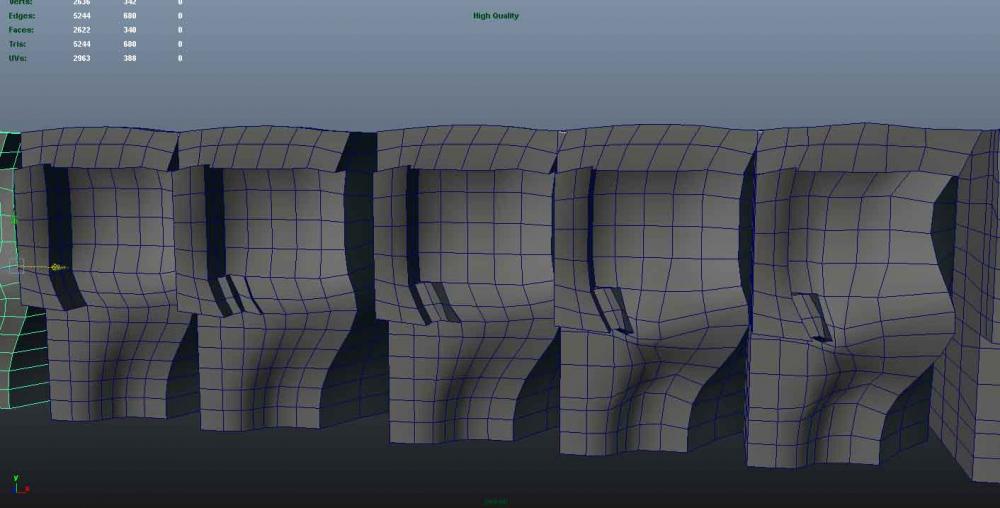Click the zero in the Tris row
The height and width of the screenshot is (508, 1000).
pos(180,44)
